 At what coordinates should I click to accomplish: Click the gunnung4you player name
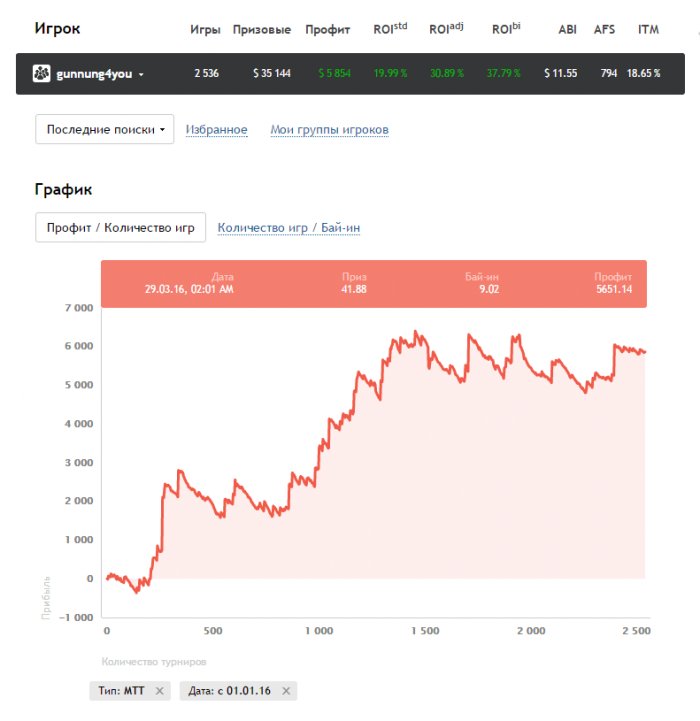(x=94, y=74)
